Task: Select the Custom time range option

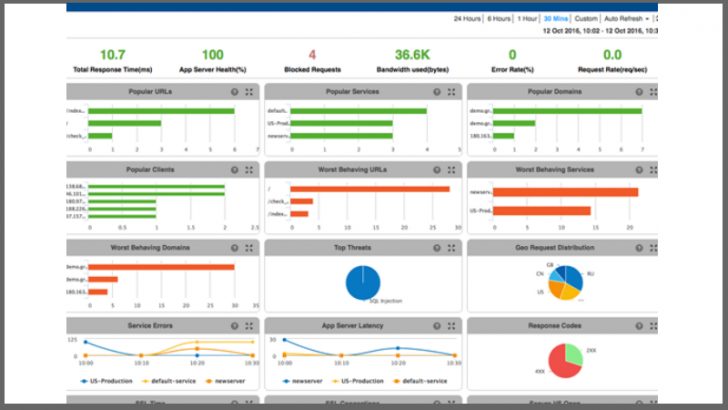Action: (586, 19)
